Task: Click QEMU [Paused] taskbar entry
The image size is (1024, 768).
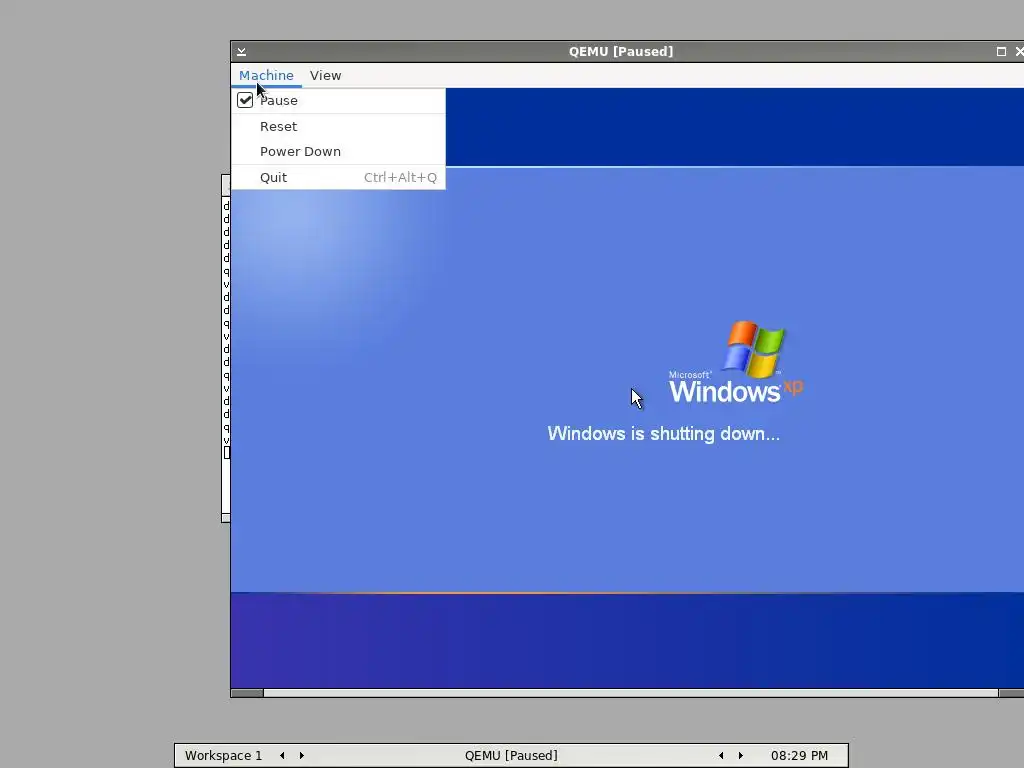Action: tap(511, 756)
